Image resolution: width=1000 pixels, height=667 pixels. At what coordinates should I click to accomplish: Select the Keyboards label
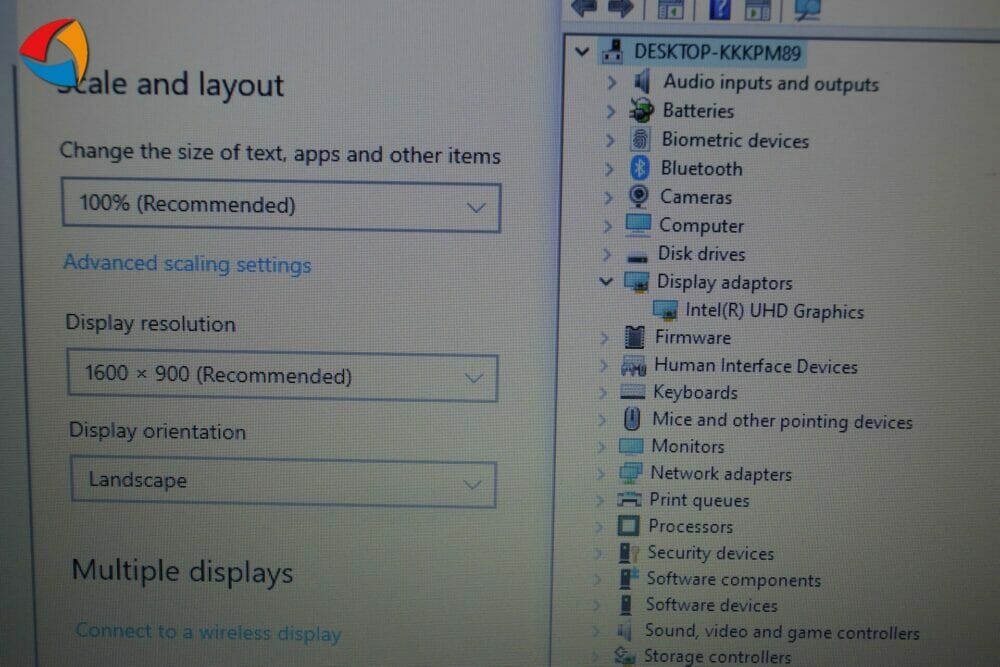click(x=695, y=392)
